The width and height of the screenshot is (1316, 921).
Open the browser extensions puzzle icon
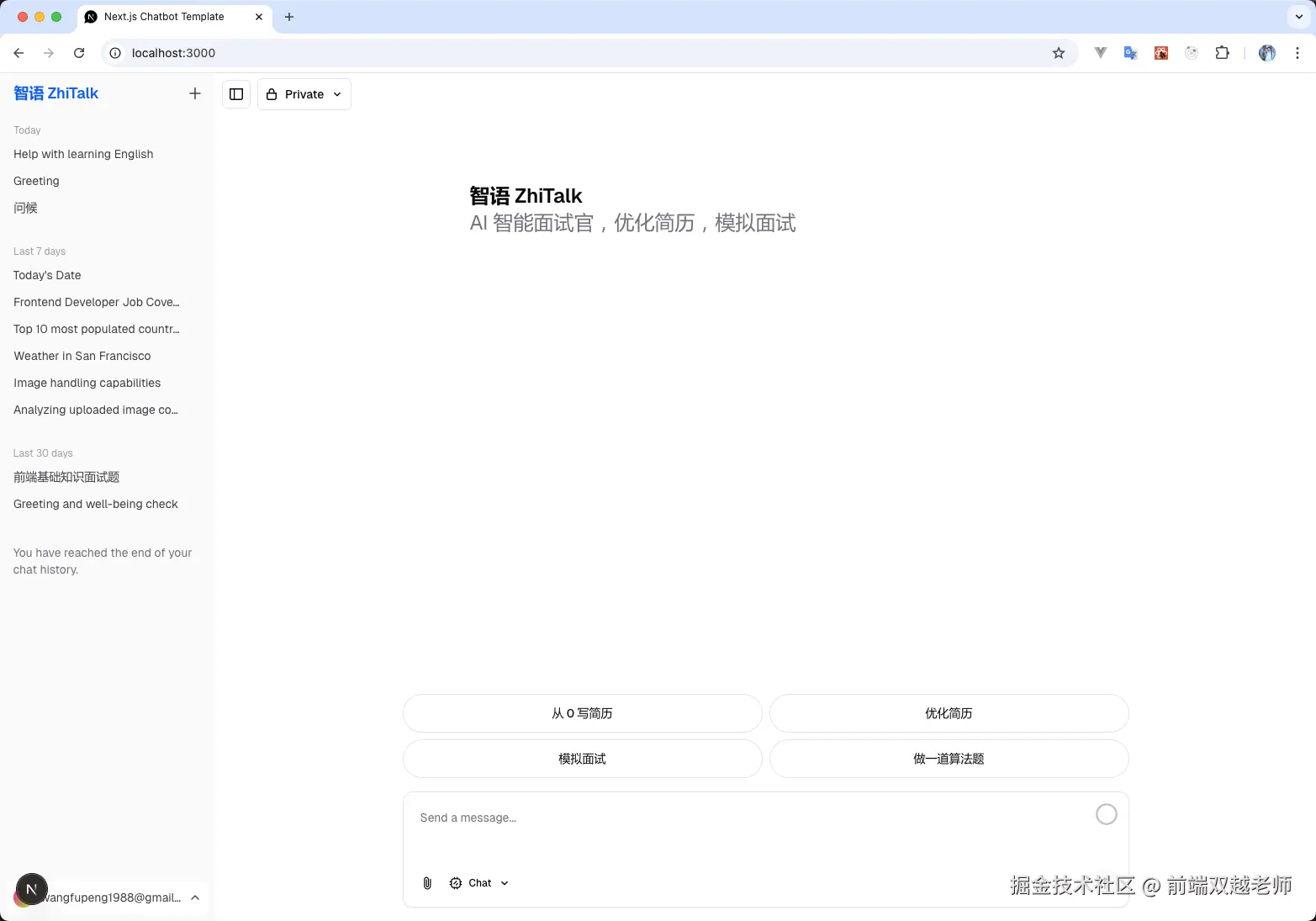coord(1222,52)
